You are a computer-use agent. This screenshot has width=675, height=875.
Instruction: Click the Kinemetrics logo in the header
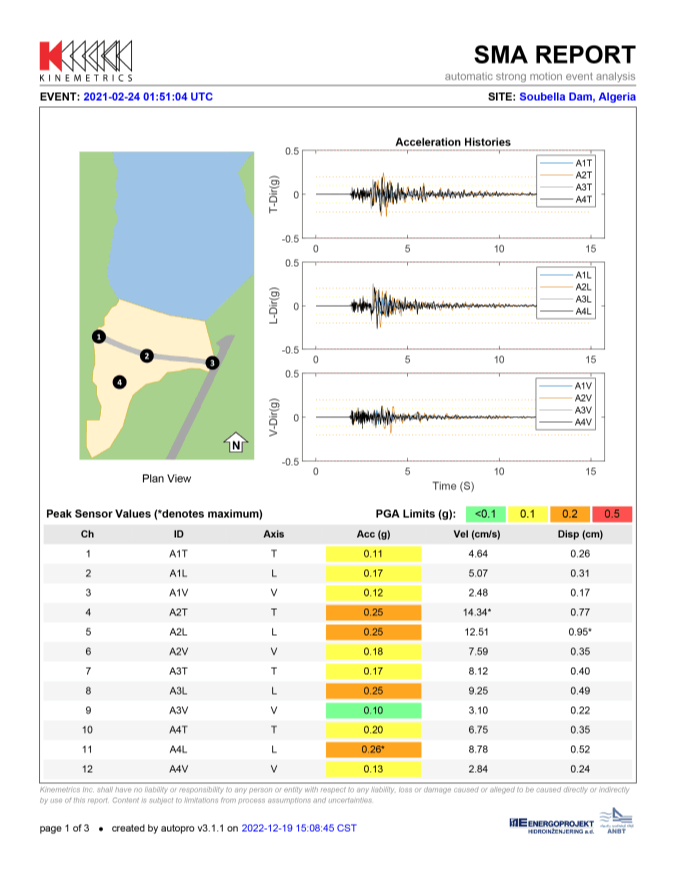[x=85, y=60]
